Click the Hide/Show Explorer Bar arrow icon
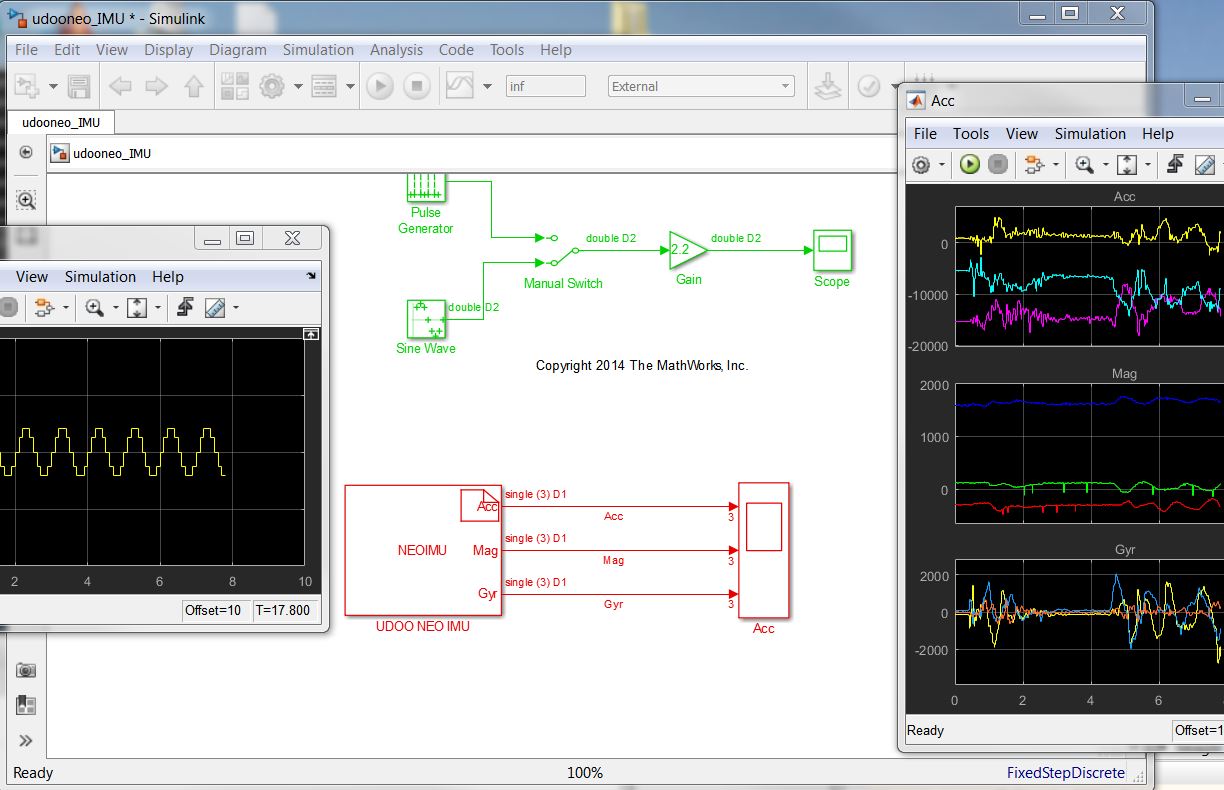The width and height of the screenshot is (1224, 790). coord(26,153)
